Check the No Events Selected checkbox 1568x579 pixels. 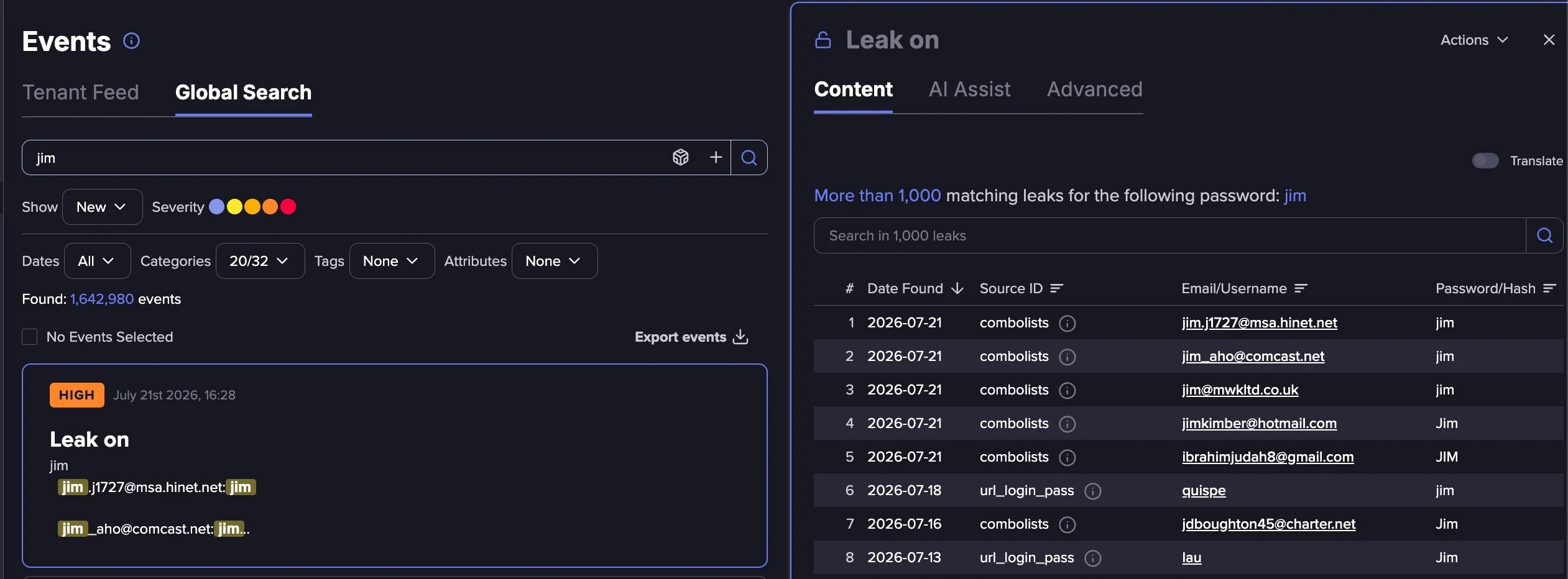pyautogui.click(x=29, y=337)
